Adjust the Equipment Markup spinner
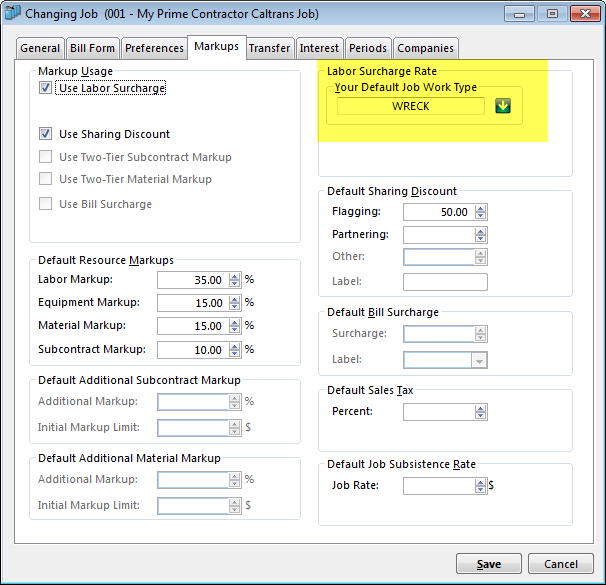 click(x=235, y=303)
